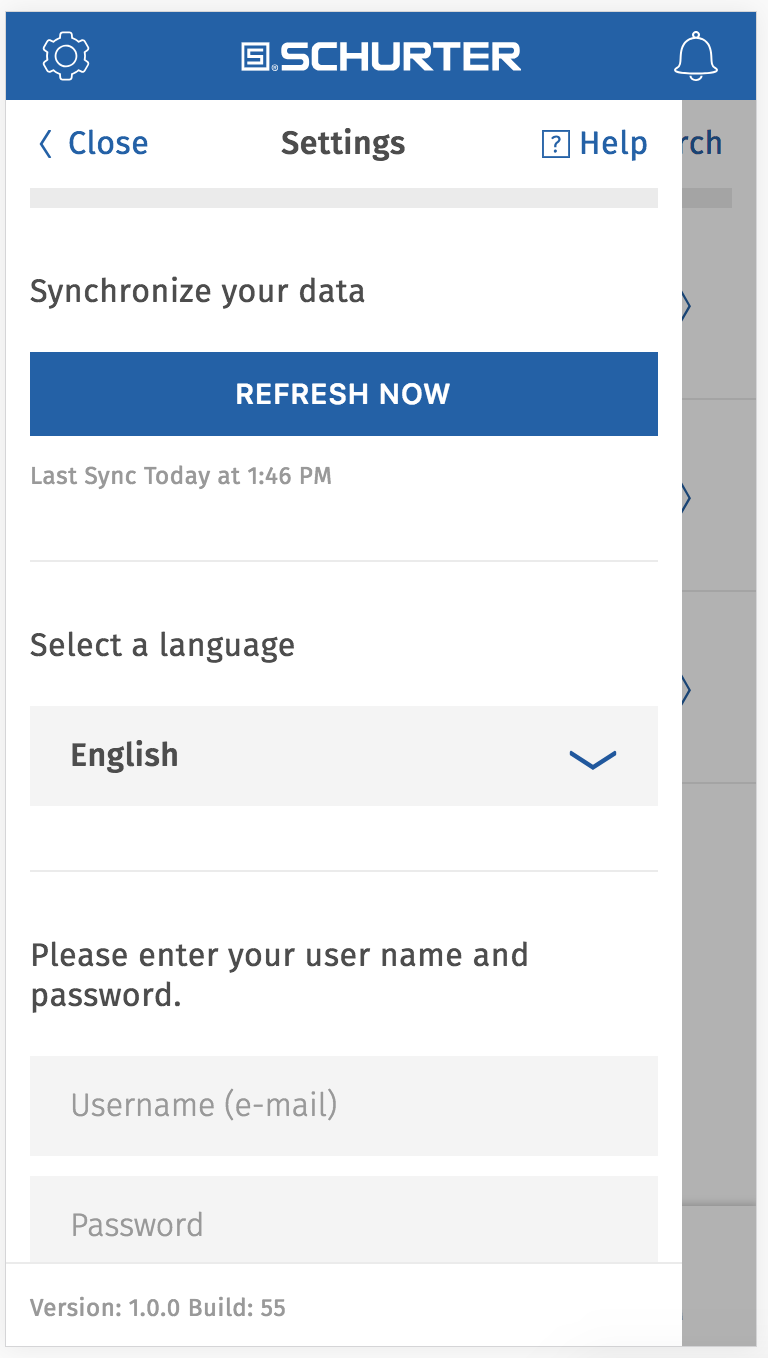Click the Version 1.0.0 Build 55 label
This screenshot has height=1358, width=768.
[158, 1307]
